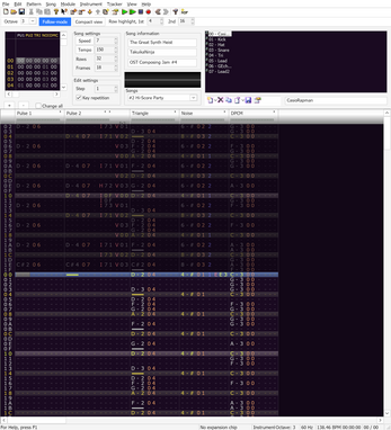This screenshot has height=430, width=391.
Task: Select the '05 - Lead' instrument
Action: [x=218, y=61]
